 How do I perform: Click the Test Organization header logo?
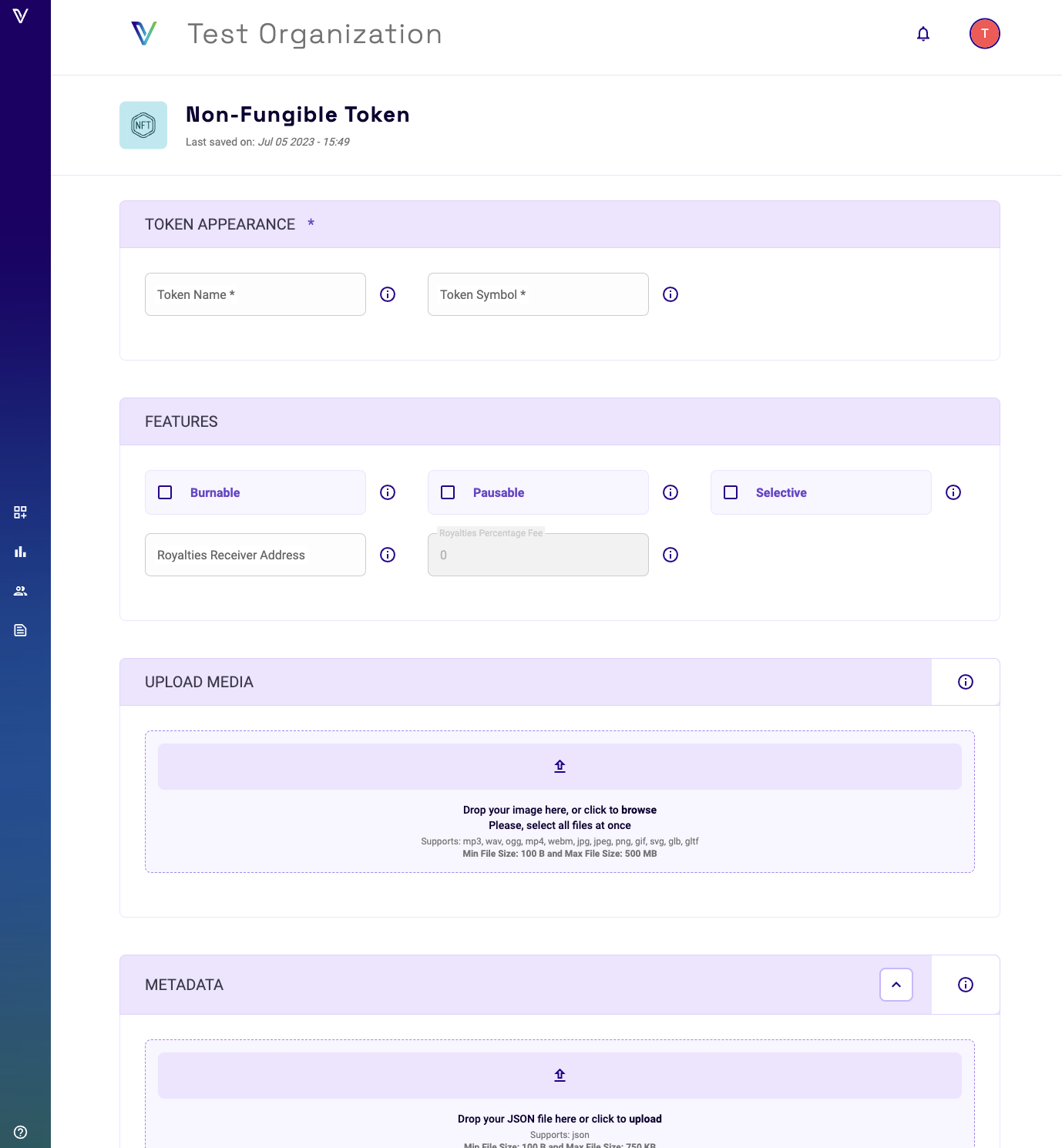[144, 34]
